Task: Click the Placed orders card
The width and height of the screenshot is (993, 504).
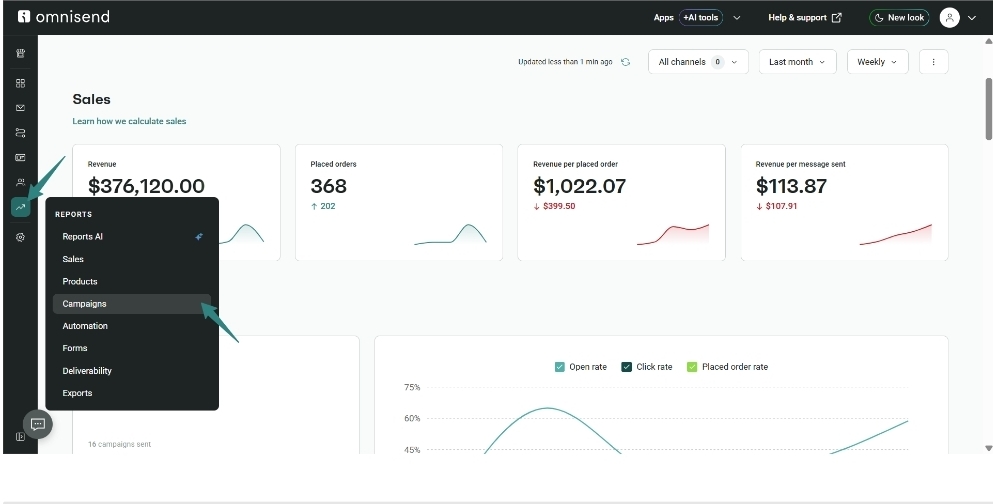Action: tap(399, 203)
